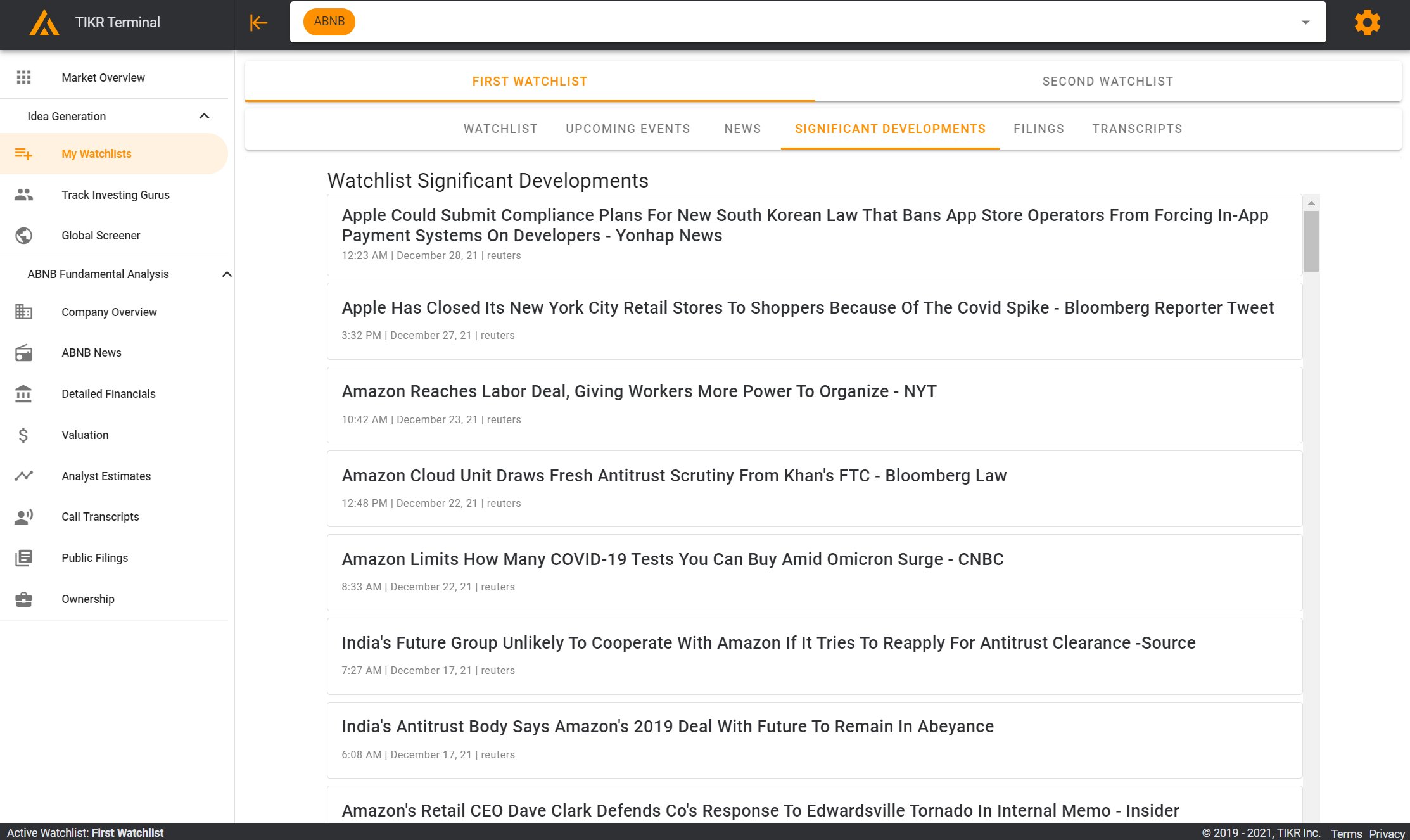1410x840 pixels.
Task: Open India's Antitrust Body abeyance story
Action: point(815,740)
